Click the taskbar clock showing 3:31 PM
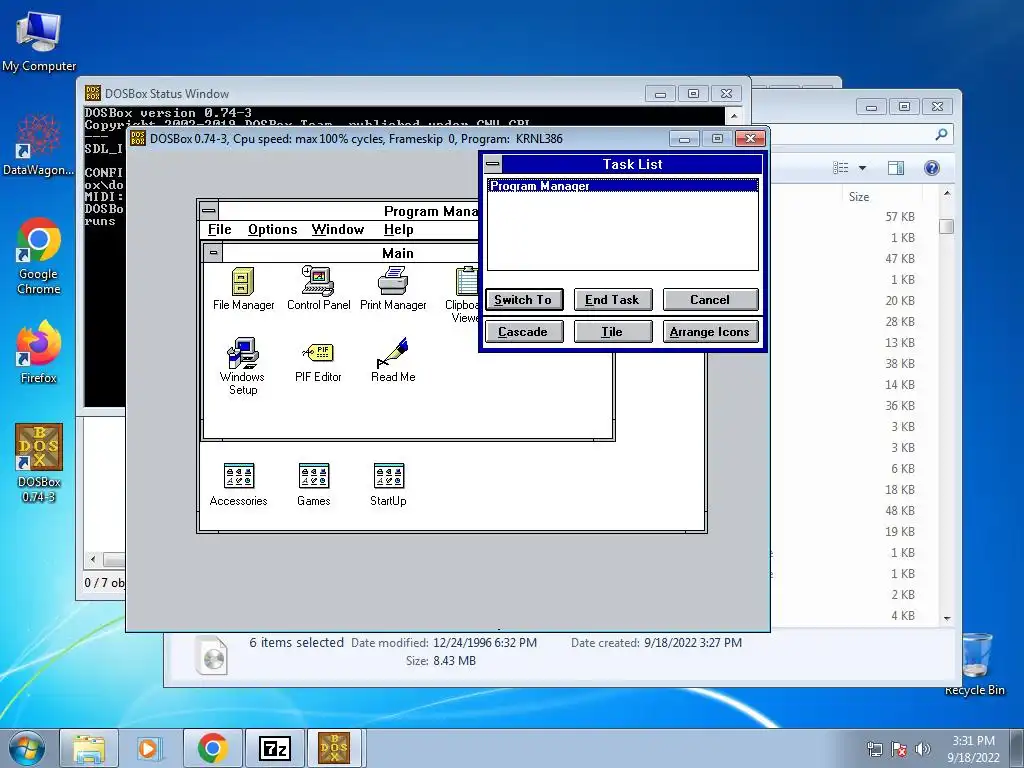 point(973,749)
